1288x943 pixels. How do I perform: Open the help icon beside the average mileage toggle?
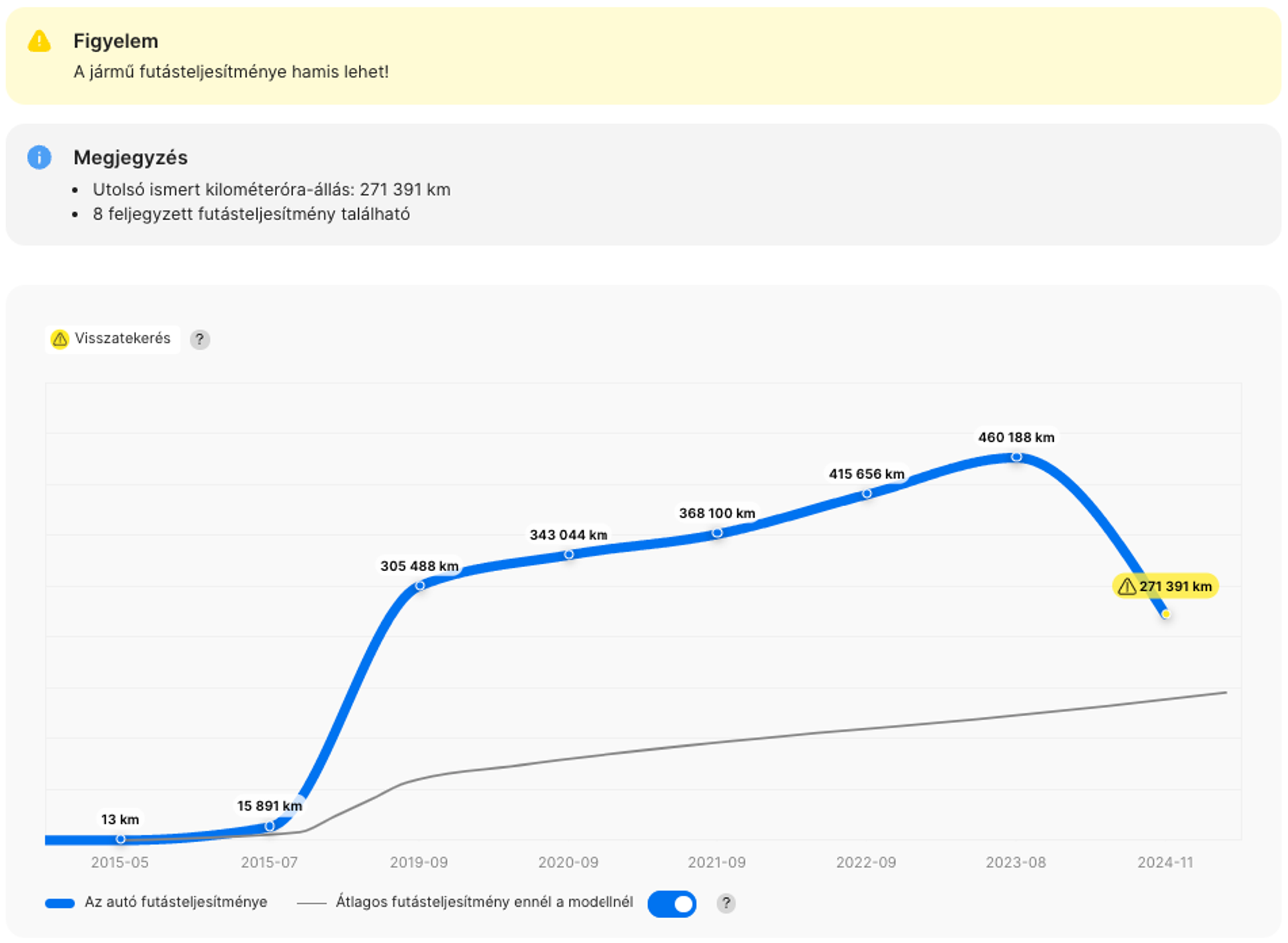coord(726,903)
